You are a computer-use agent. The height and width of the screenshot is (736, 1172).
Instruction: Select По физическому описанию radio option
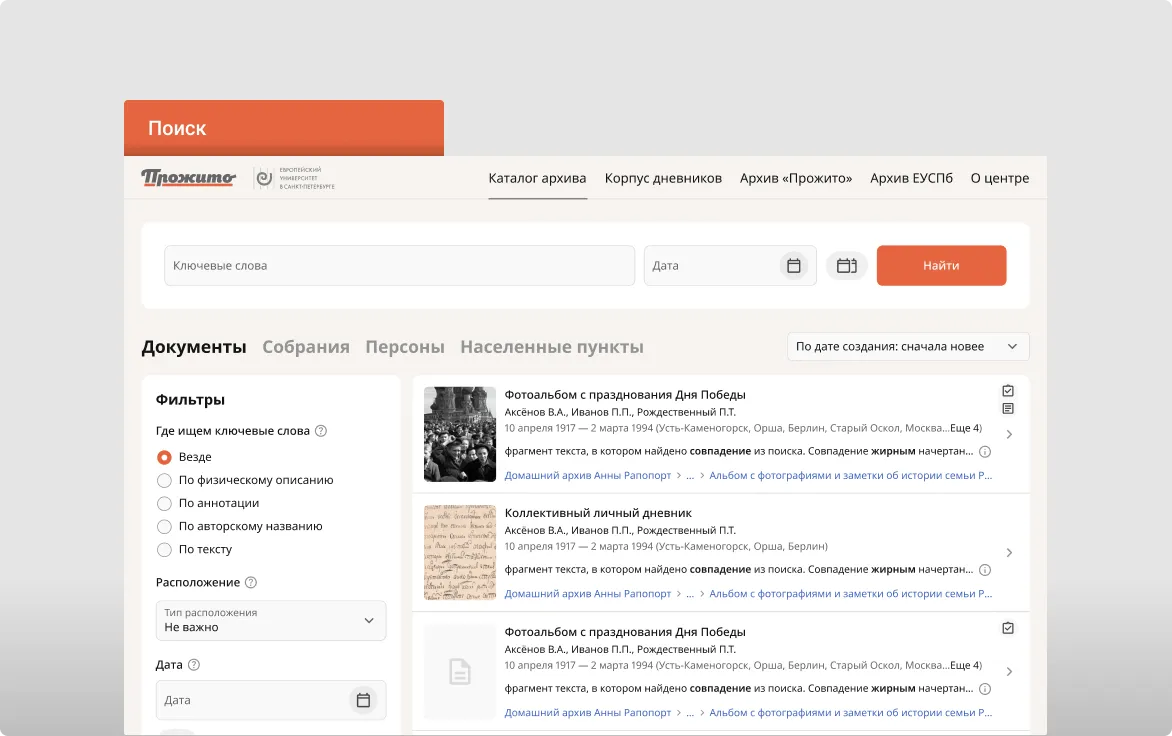click(165, 480)
